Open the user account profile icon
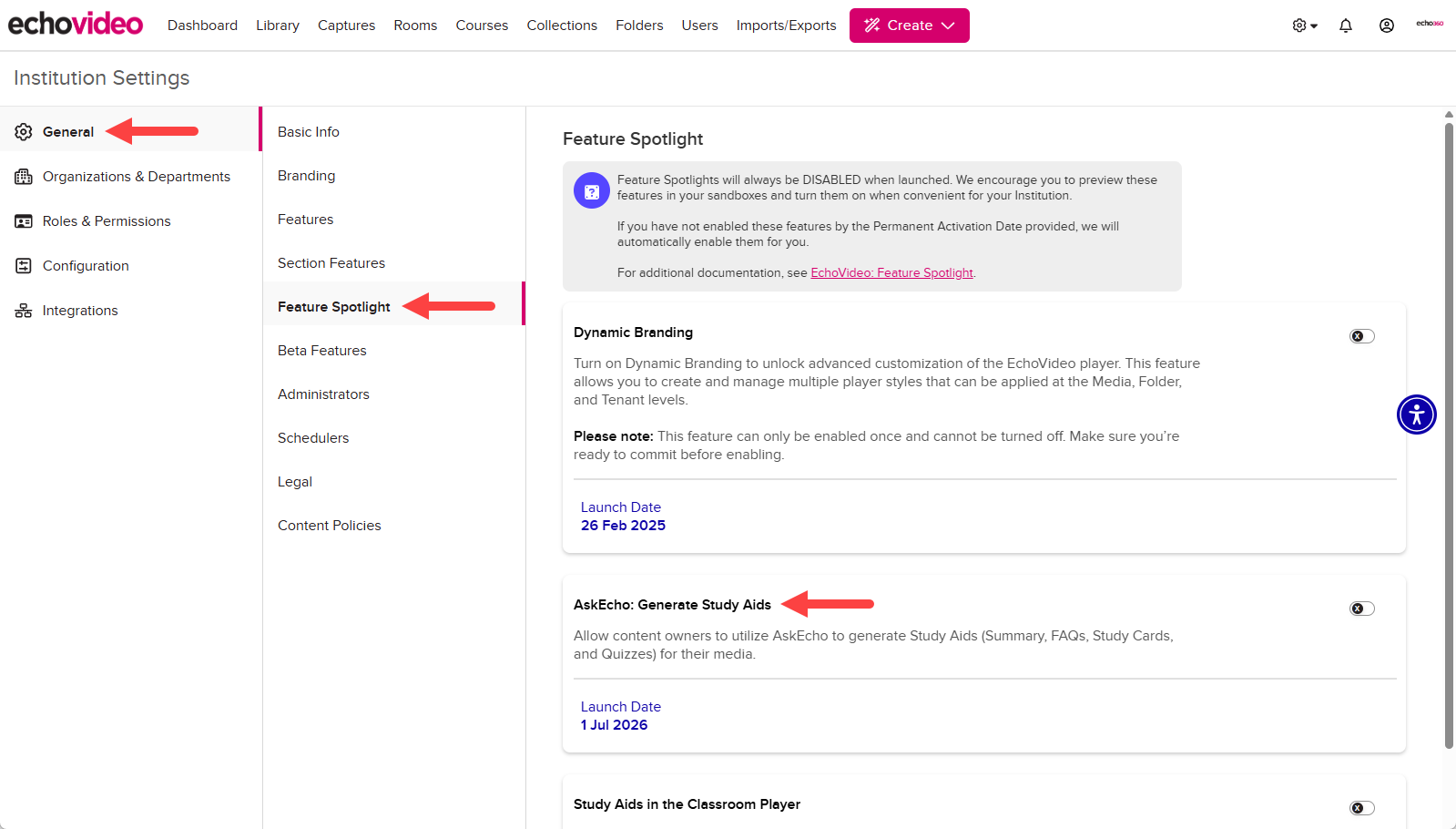The image size is (1456, 829). pyautogui.click(x=1387, y=26)
